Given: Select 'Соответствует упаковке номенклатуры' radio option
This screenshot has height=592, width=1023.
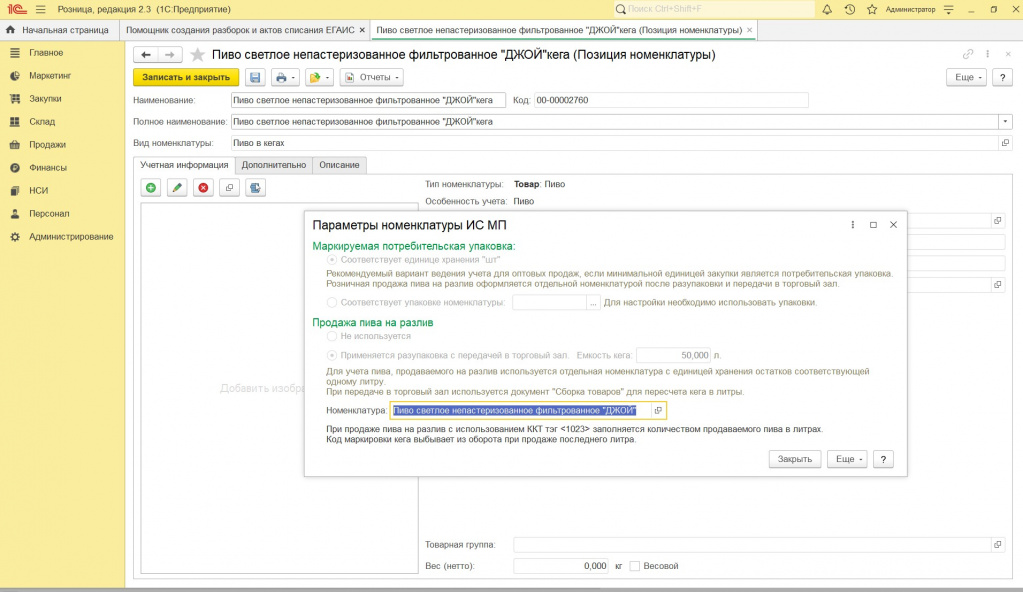Looking at the screenshot, I should tap(332, 302).
